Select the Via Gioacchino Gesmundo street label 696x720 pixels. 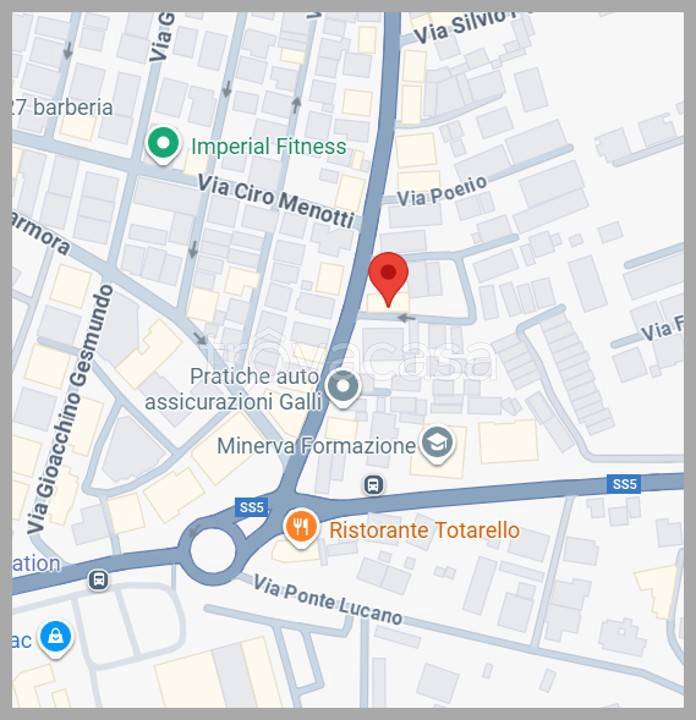70,409
